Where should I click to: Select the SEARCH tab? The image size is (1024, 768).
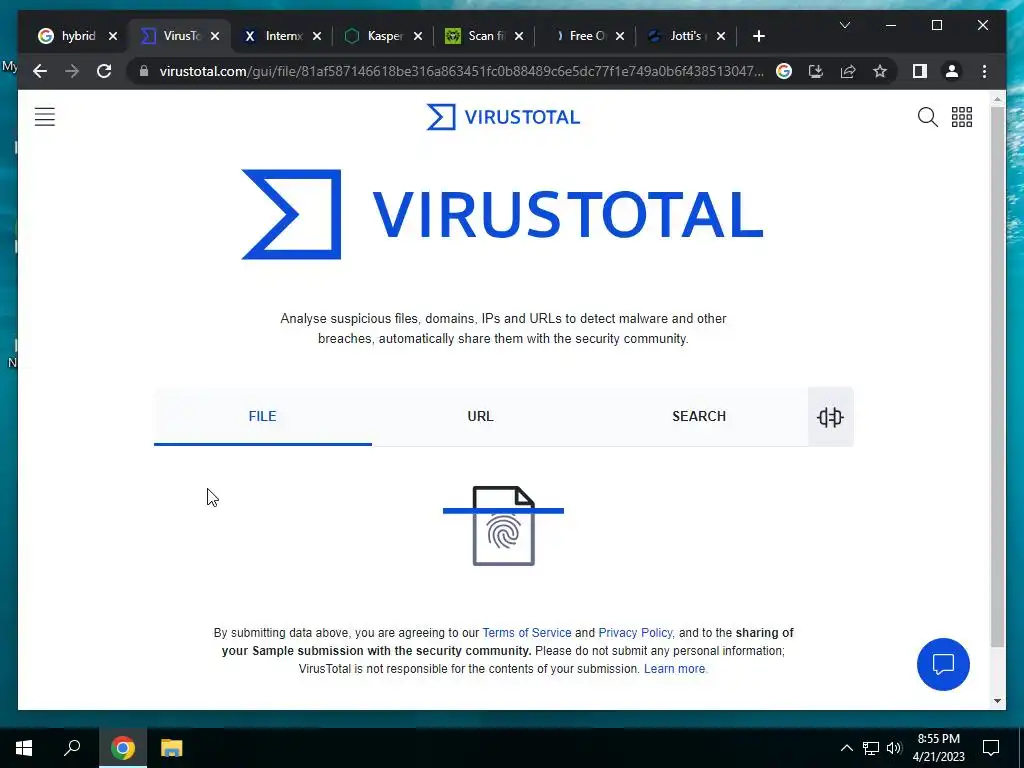(699, 417)
